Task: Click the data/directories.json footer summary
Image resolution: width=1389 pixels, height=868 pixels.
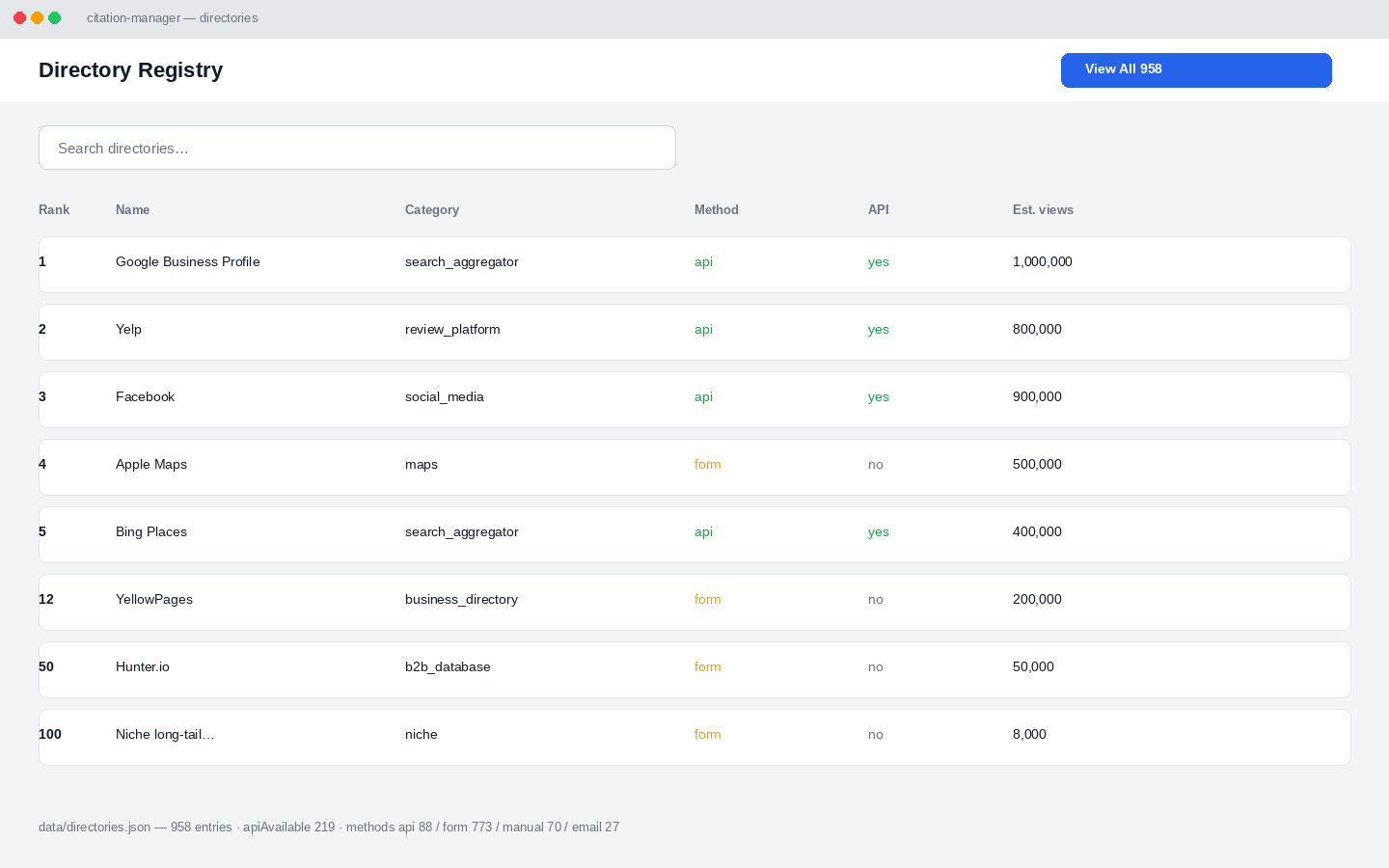Action: (329, 827)
